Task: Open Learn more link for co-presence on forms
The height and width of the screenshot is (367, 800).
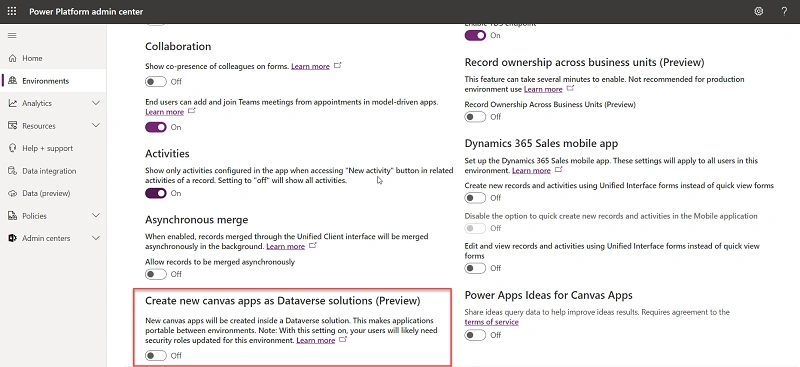Action: tap(310, 66)
